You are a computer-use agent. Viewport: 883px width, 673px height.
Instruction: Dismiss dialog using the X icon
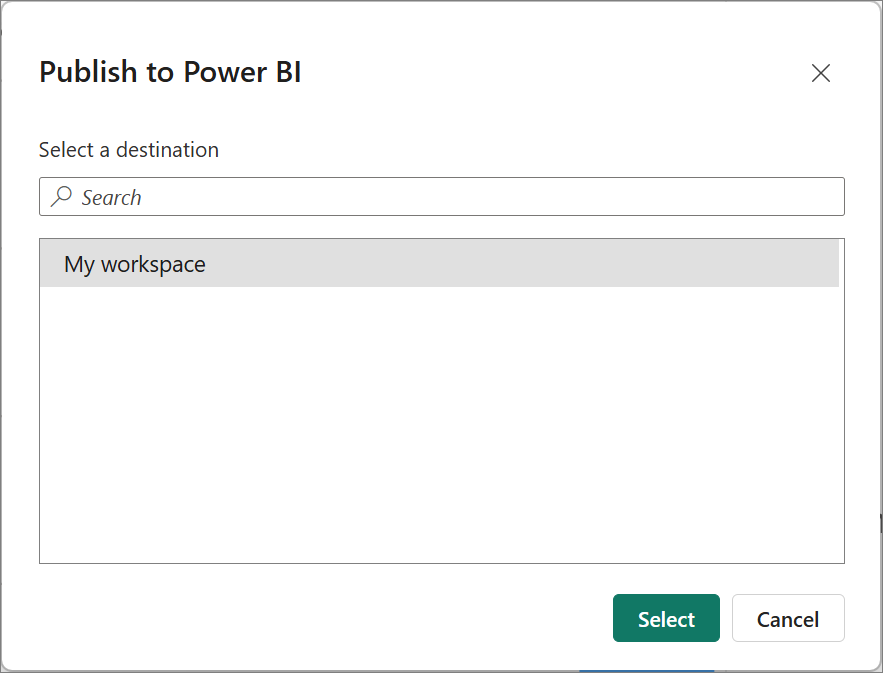820,73
